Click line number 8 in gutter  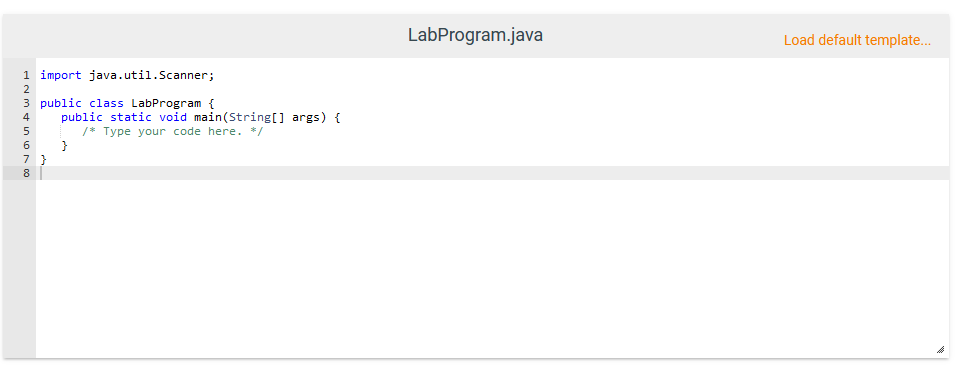[26, 173]
